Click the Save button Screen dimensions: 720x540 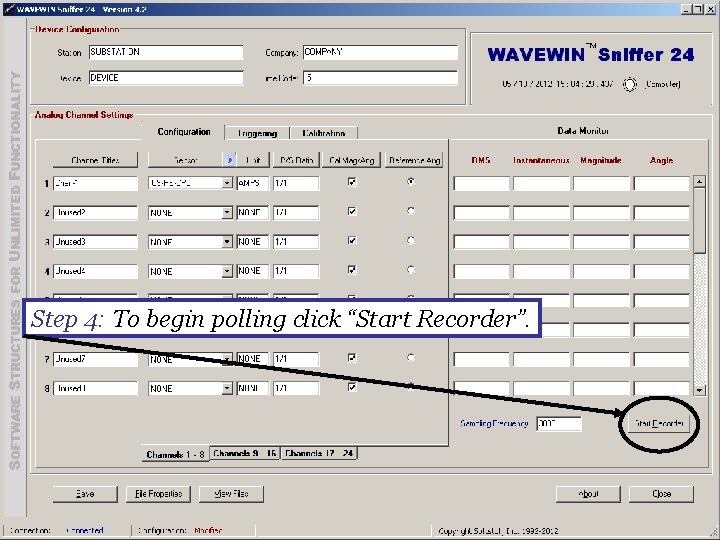click(85, 494)
